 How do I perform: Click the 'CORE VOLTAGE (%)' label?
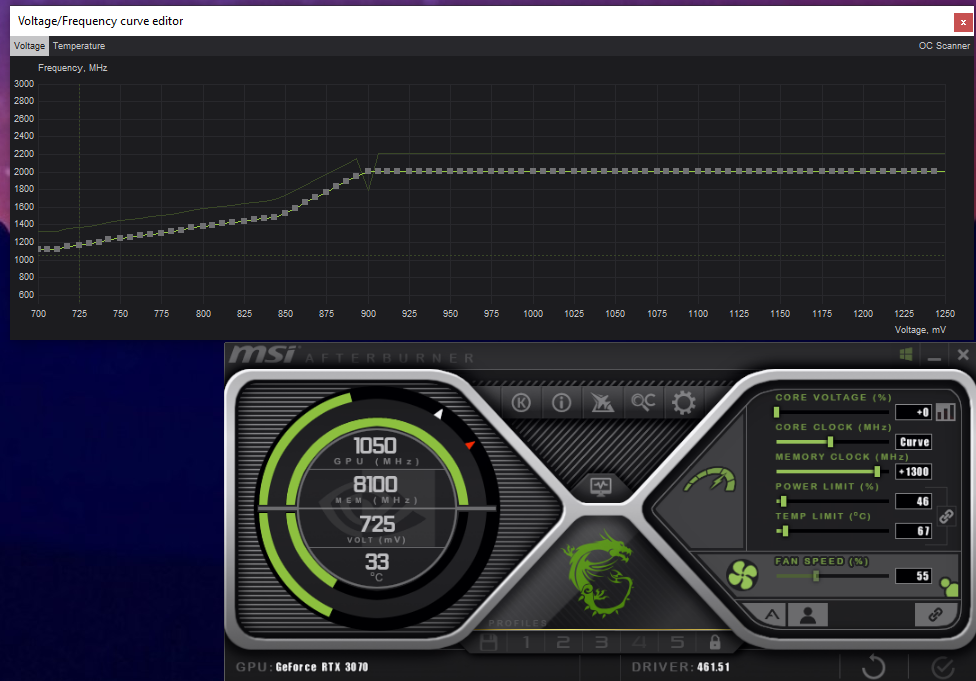click(833, 397)
